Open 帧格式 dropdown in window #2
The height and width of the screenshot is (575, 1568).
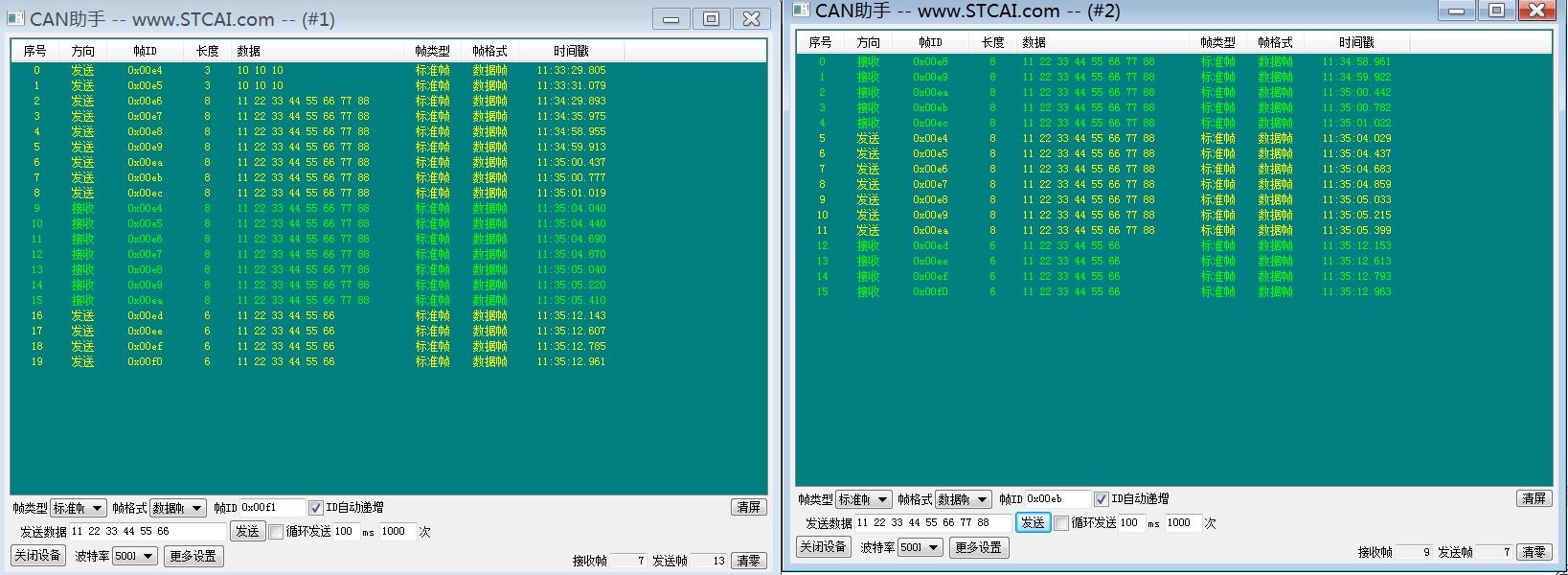(963, 499)
